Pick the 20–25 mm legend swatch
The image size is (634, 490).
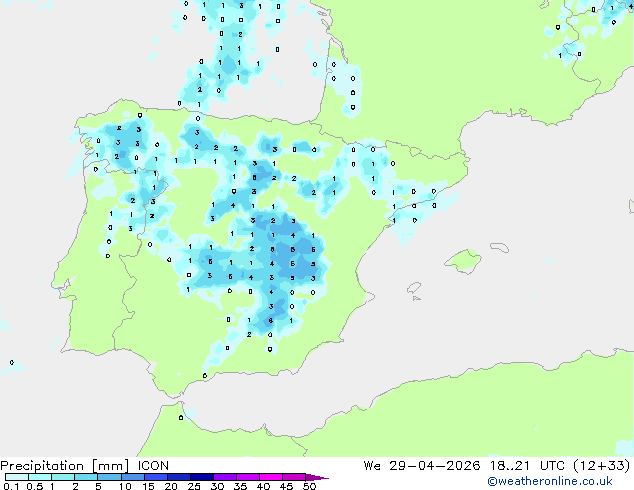[179, 477]
